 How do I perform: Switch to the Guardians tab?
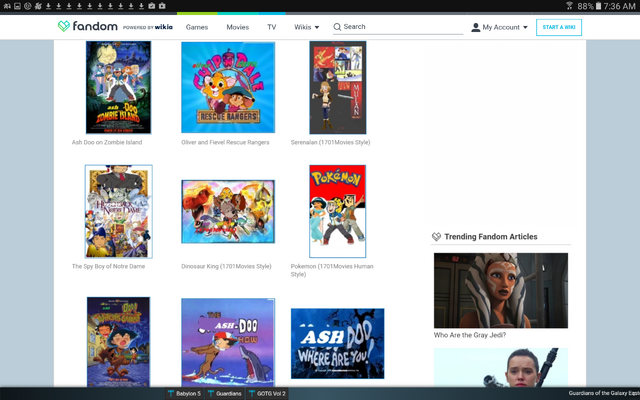(224, 393)
